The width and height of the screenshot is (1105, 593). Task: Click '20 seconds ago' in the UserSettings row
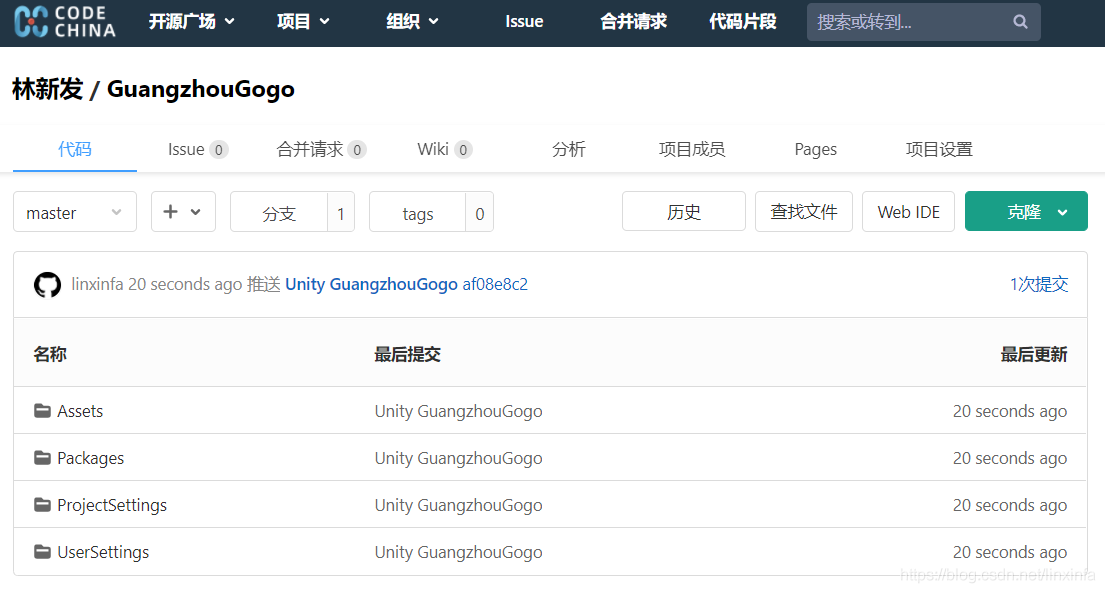click(1010, 552)
